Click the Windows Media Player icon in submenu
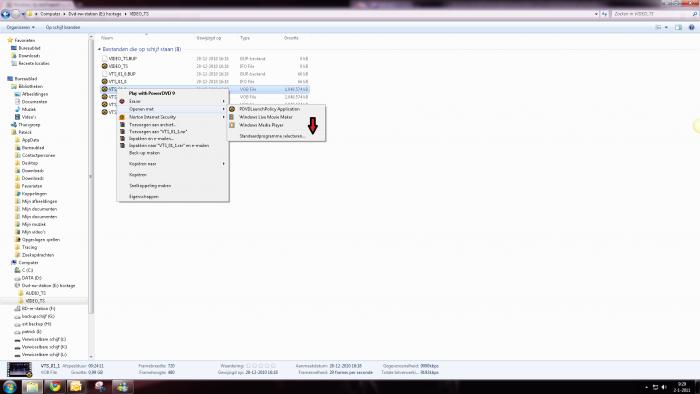Image resolution: width=700 pixels, height=394 pixels. pyautogui.click(x=232, y=125)
